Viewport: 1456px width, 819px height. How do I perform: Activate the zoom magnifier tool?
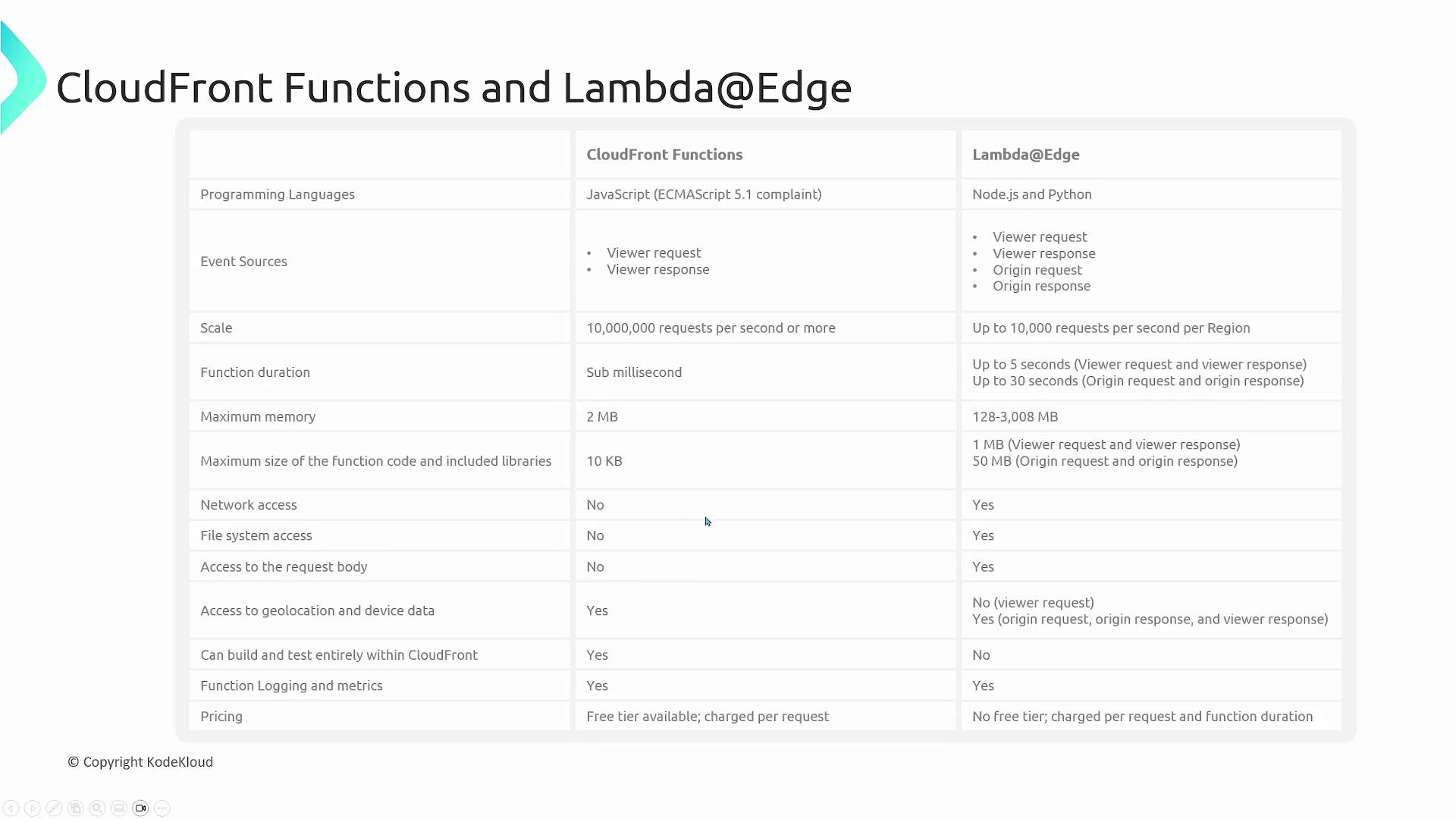97,808
